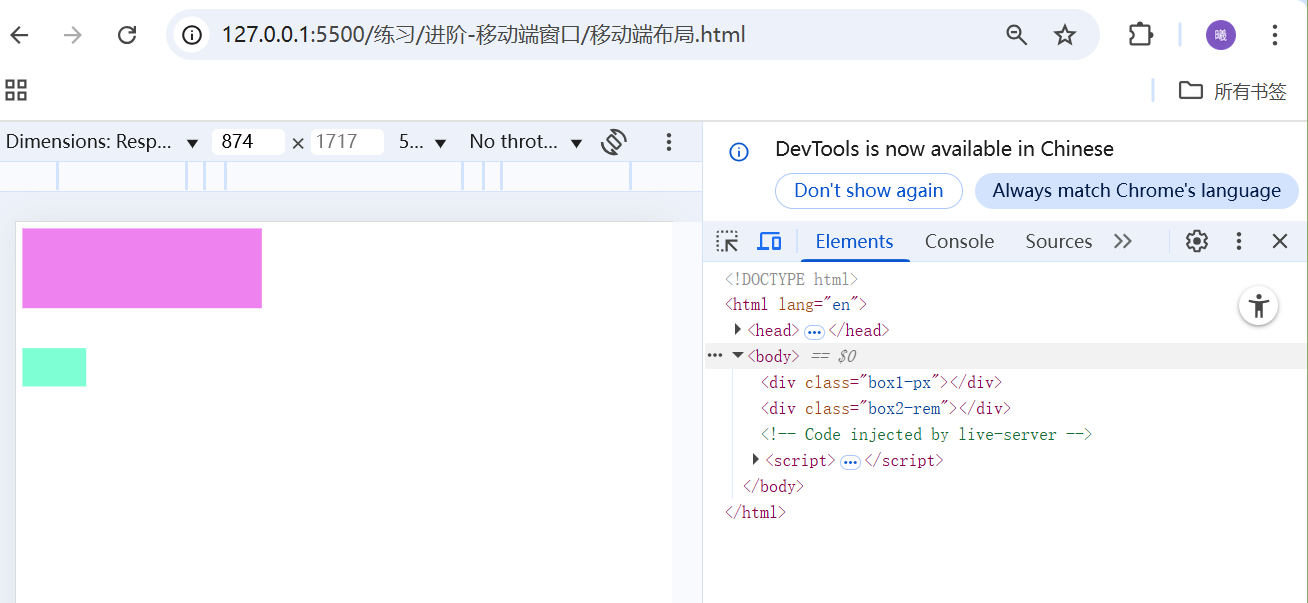Bookmark this page with the star
Viewport: 1308px width, 603px height.
(x=1065, y=36)
